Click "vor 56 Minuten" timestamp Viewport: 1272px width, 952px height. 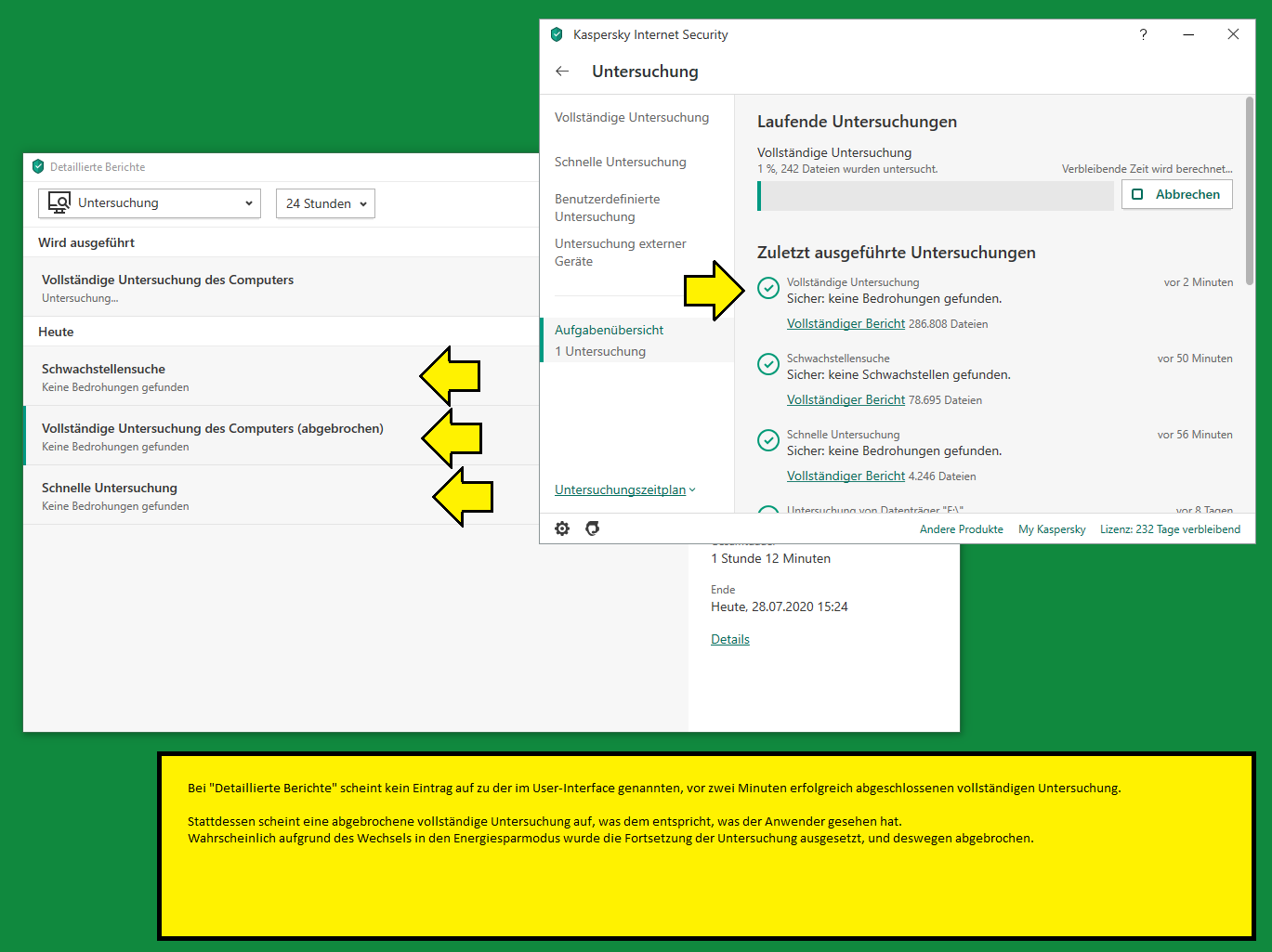tap(1195, 435)
